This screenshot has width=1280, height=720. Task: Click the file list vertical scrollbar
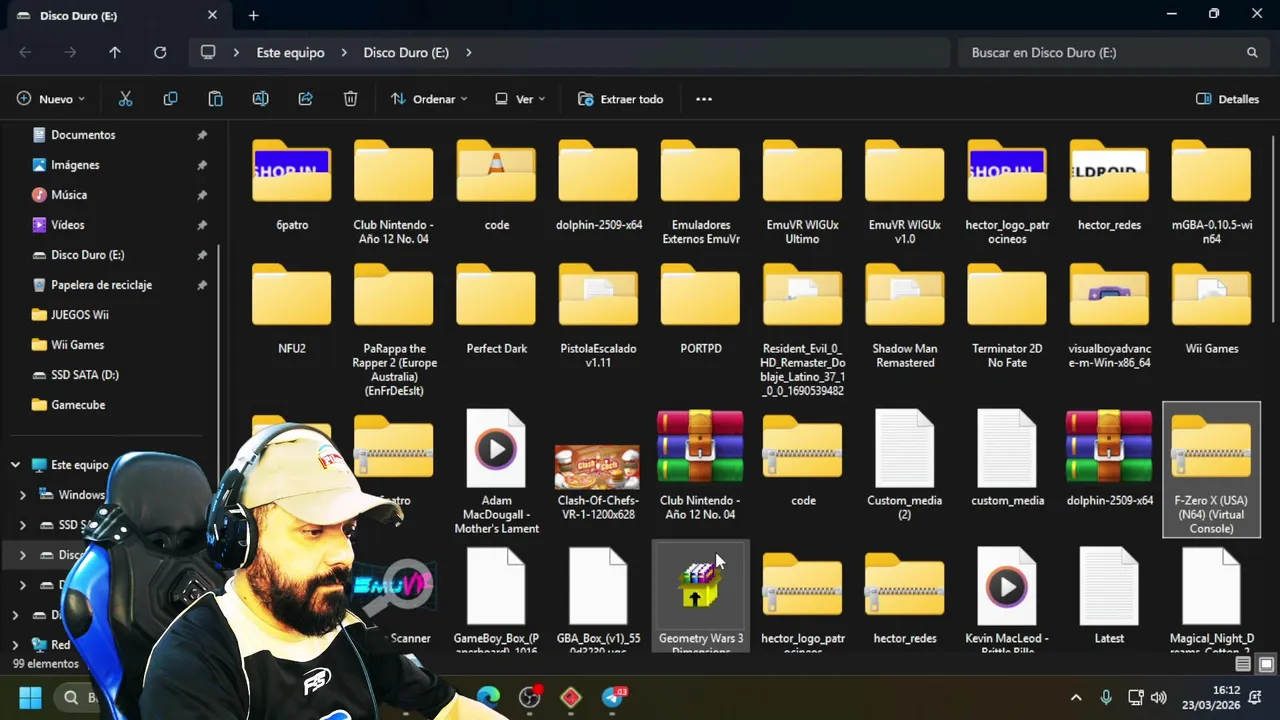[x=1272, y=230]
